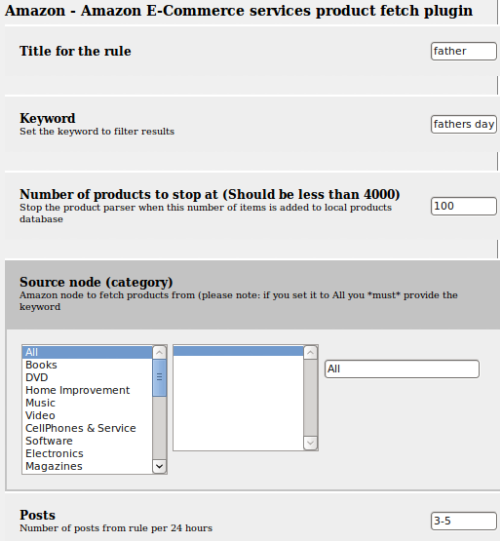This screenshot has width=500, height=541.
Task: Select All in the category list
Action: (87, 352)
